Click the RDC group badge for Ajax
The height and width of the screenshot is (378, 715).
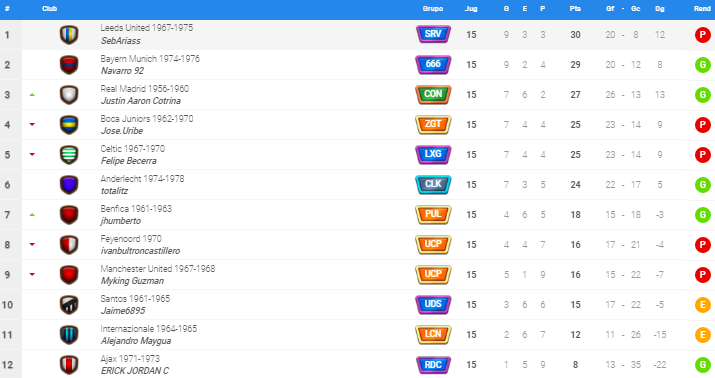433,364
